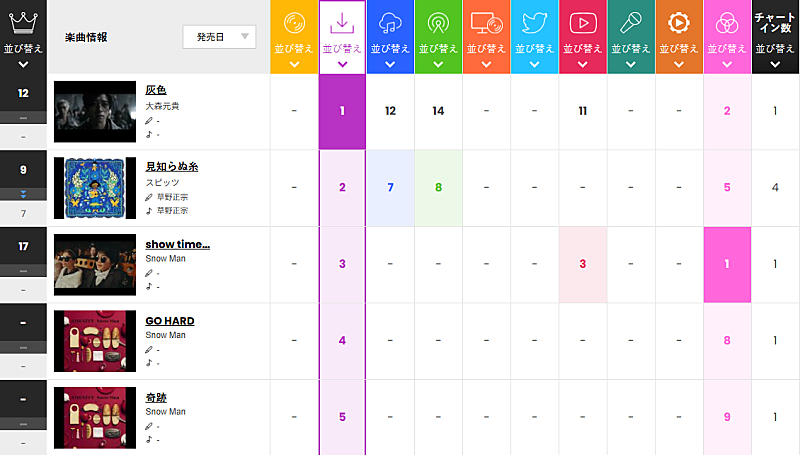Click the Twitter bird icon
The height and width of the screenshot is (455, 800).
coord(535,23)
